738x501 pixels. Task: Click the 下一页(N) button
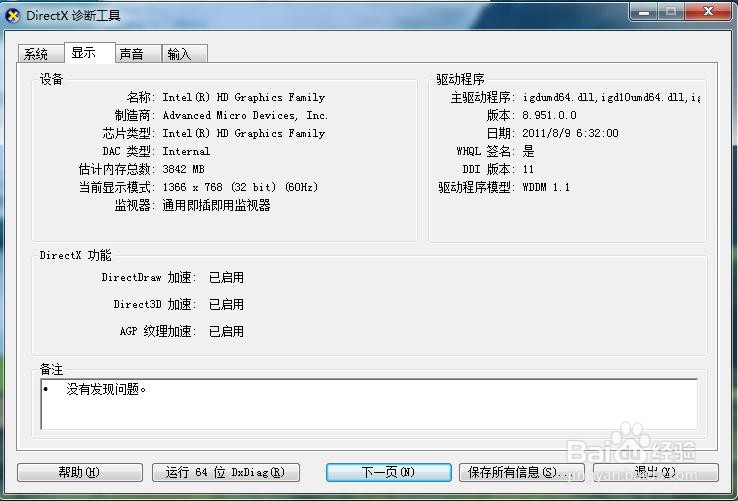(388, 472)
